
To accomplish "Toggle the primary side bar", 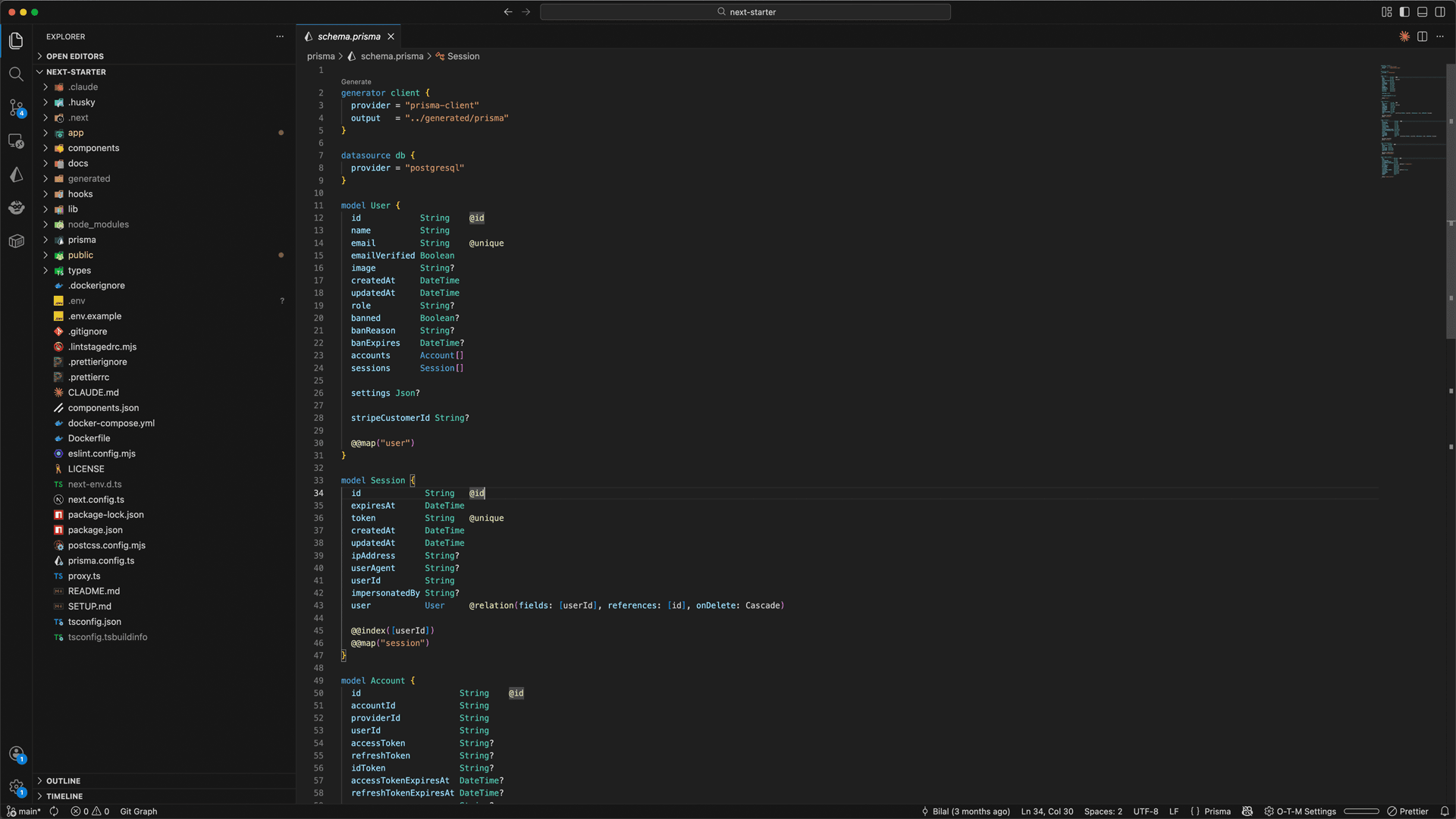I will (1404, 12).
